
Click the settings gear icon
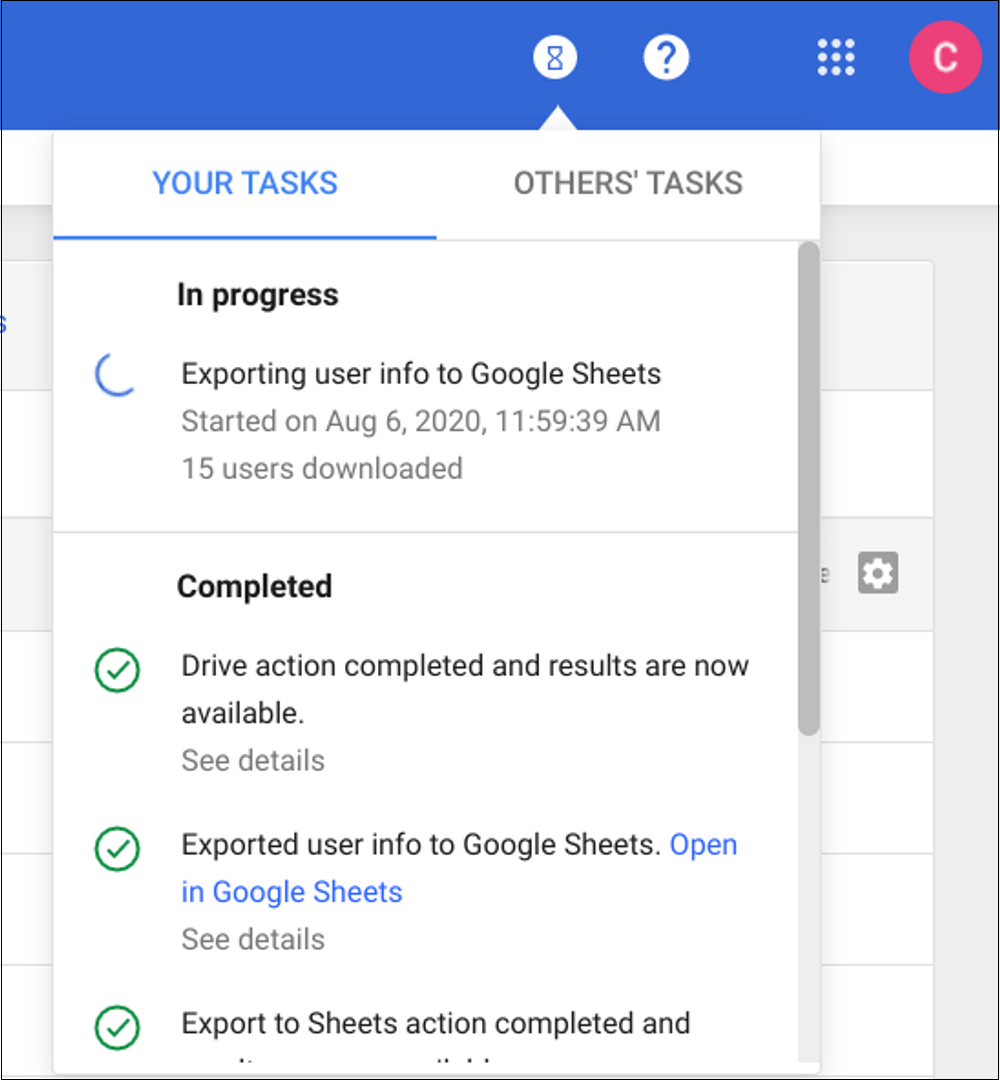(878, 573)
